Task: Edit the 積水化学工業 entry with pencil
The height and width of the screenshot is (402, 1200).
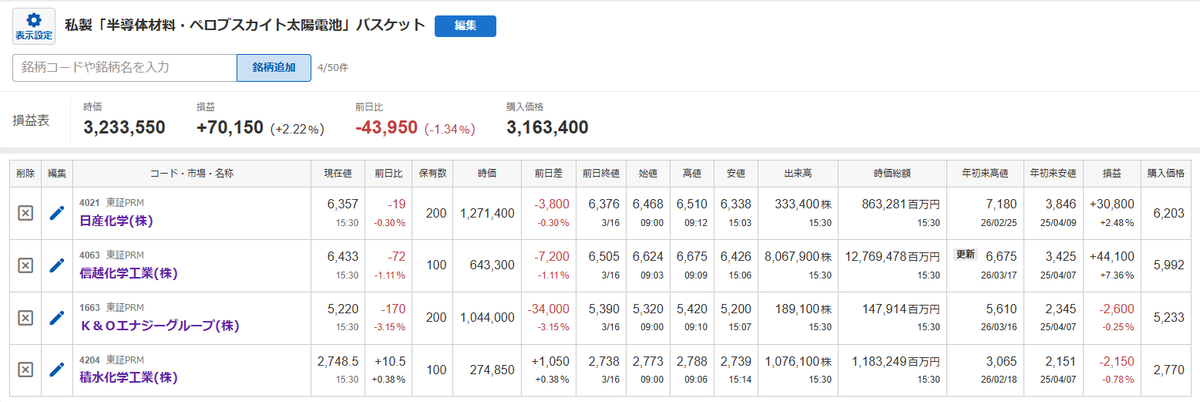Action: pos(57,369)
